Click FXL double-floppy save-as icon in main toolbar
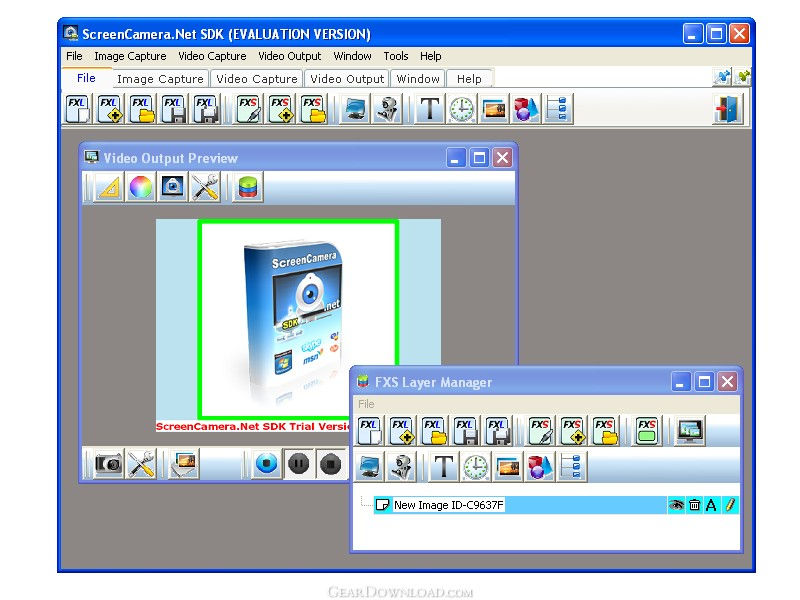 pos(206,109)
